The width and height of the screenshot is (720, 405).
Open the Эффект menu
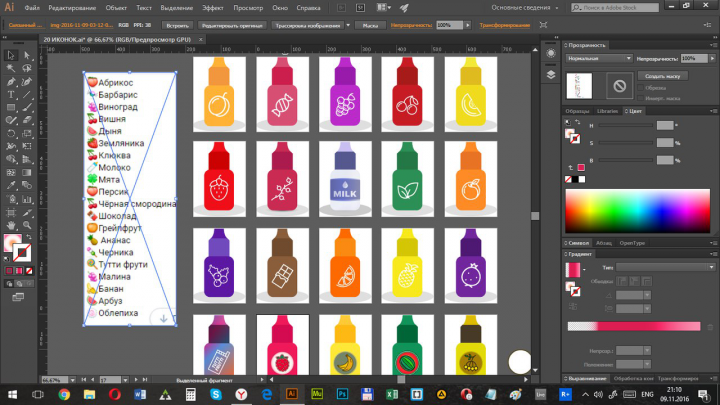pos(213,8)
